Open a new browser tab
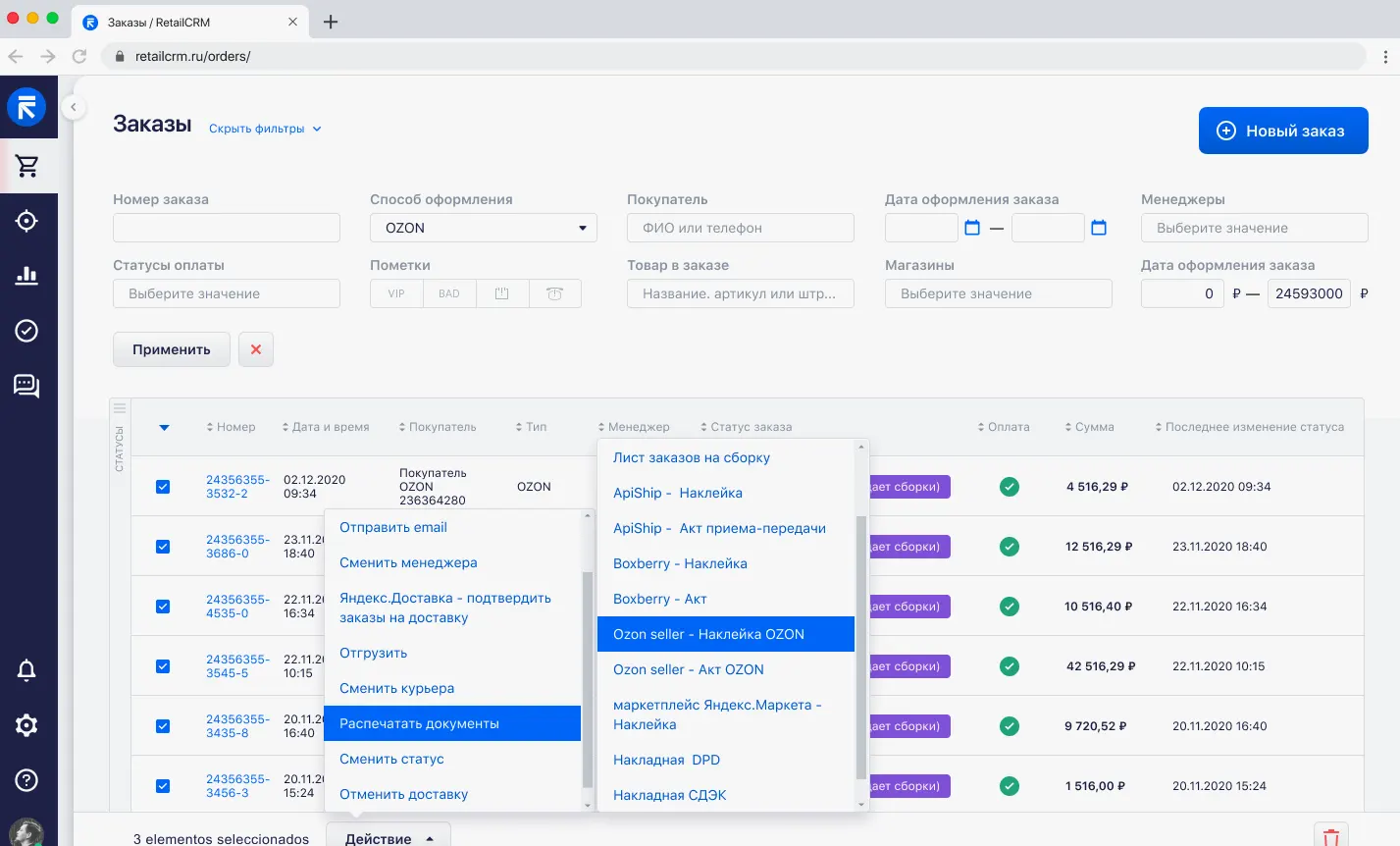The height and width of the screenshot is (846, 1400). pyautogui.click(x=331, y=22)
